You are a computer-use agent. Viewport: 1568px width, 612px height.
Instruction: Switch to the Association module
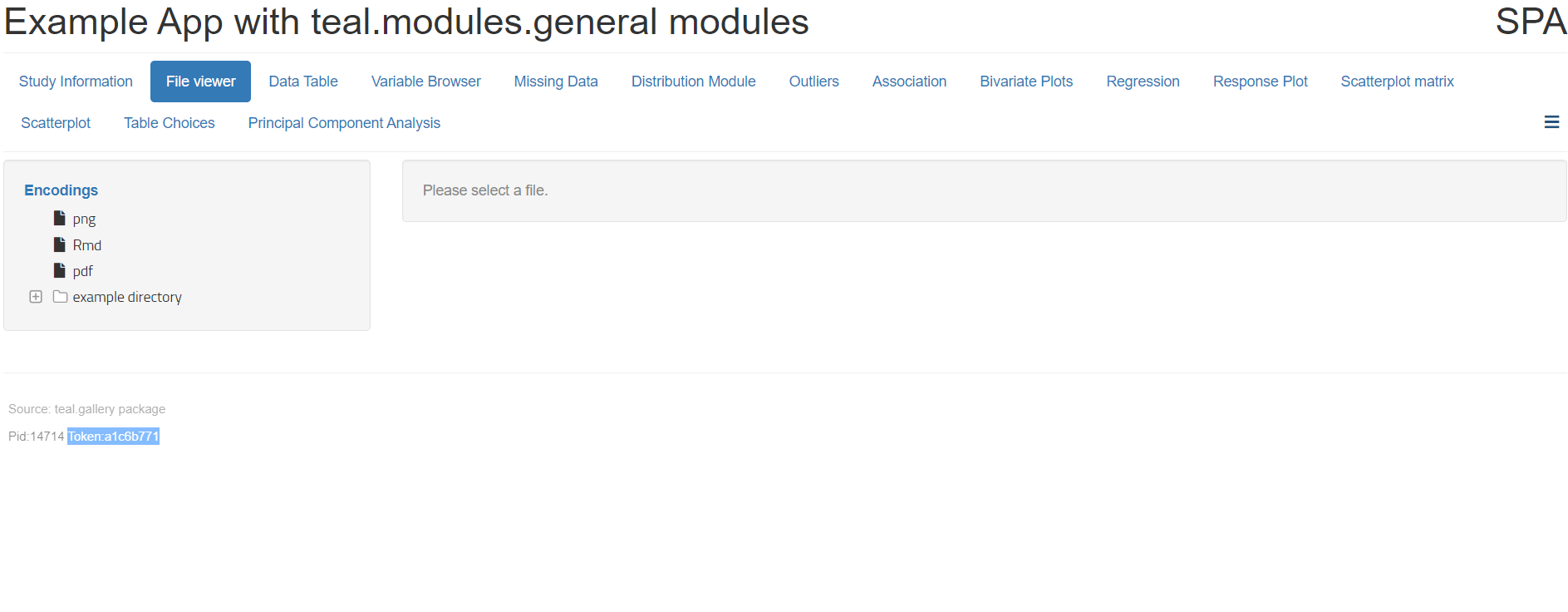pyautogui.click(x=909, y=81)
